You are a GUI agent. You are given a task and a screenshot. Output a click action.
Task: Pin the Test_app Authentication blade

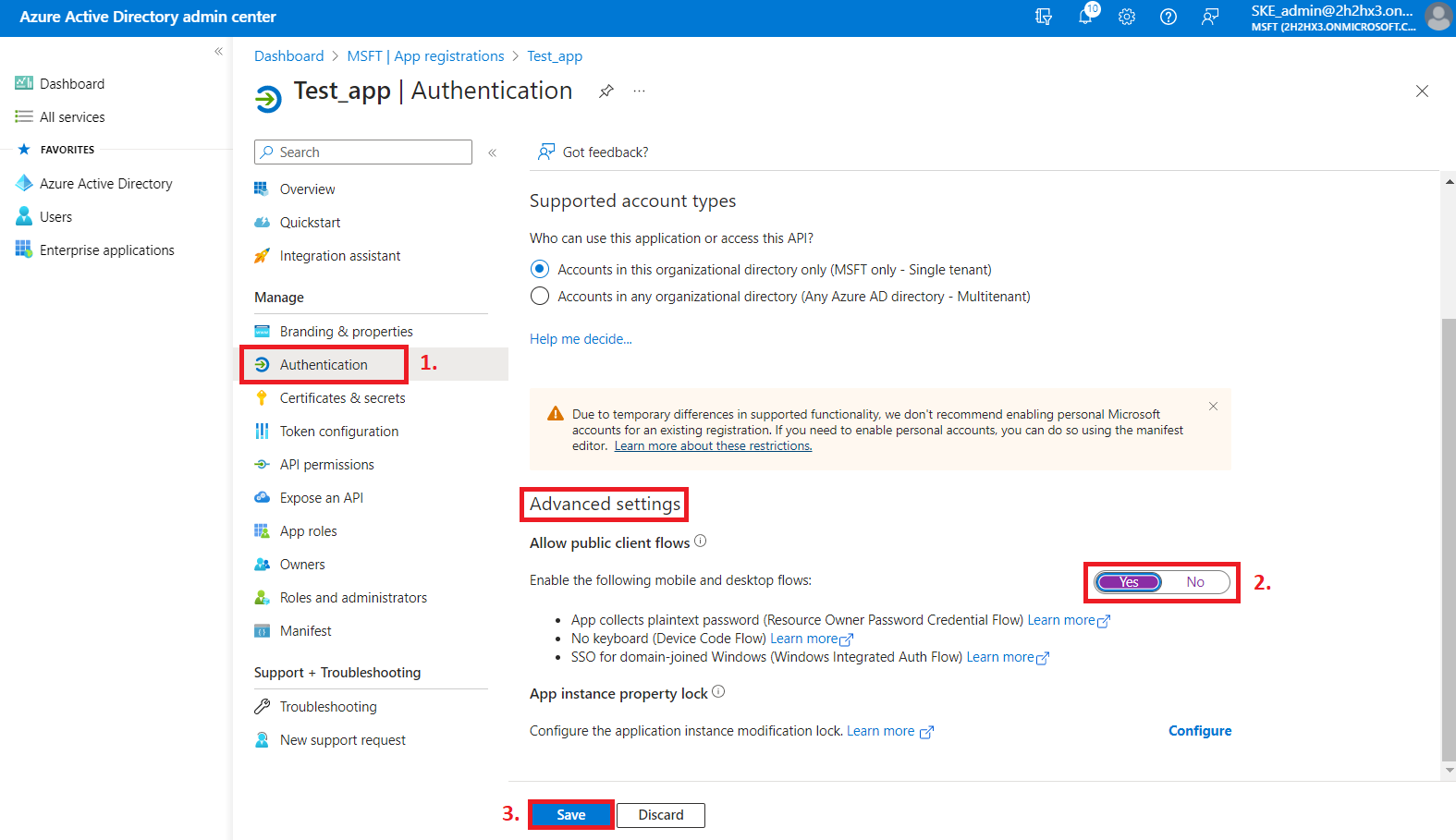(x=606, y=91)
